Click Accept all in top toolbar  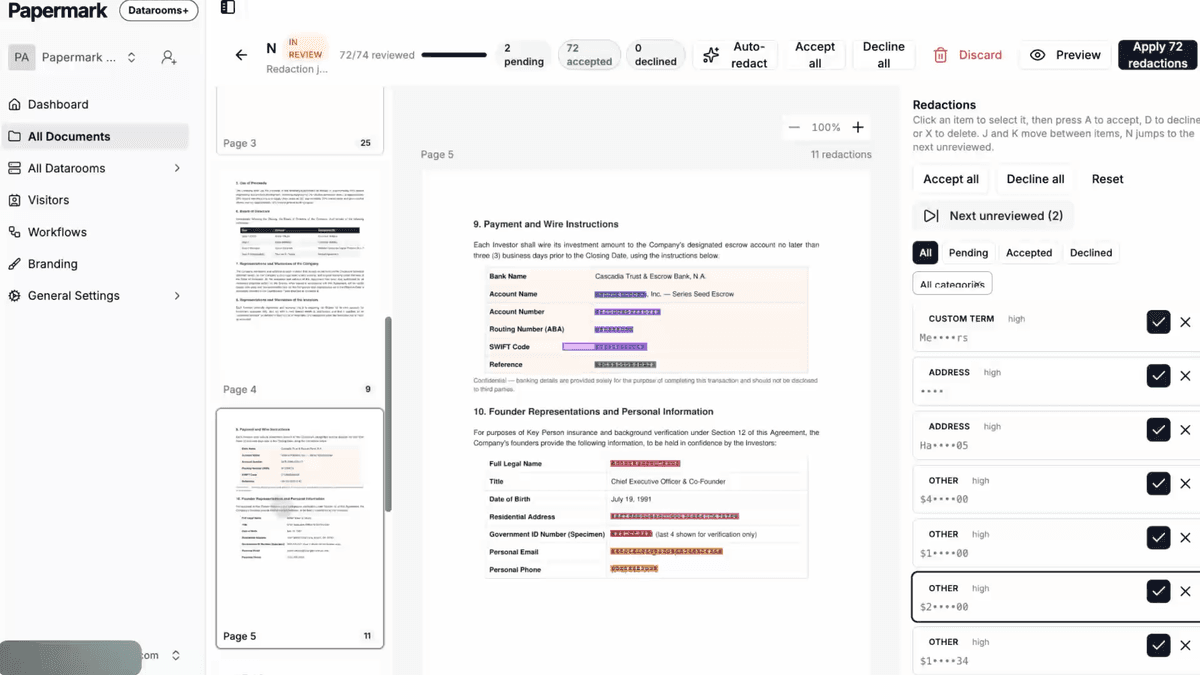coord(815,55)
